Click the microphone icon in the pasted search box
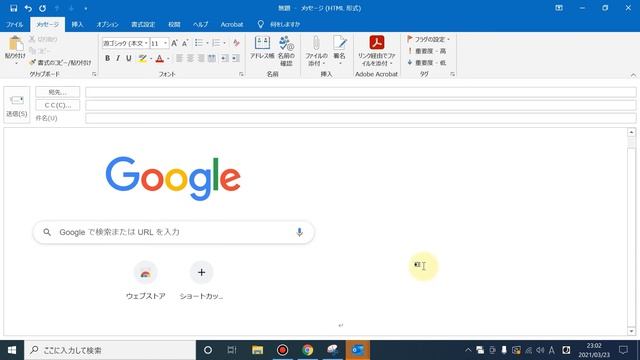Viewport: 640px width, 360px height. coord(299,232)
